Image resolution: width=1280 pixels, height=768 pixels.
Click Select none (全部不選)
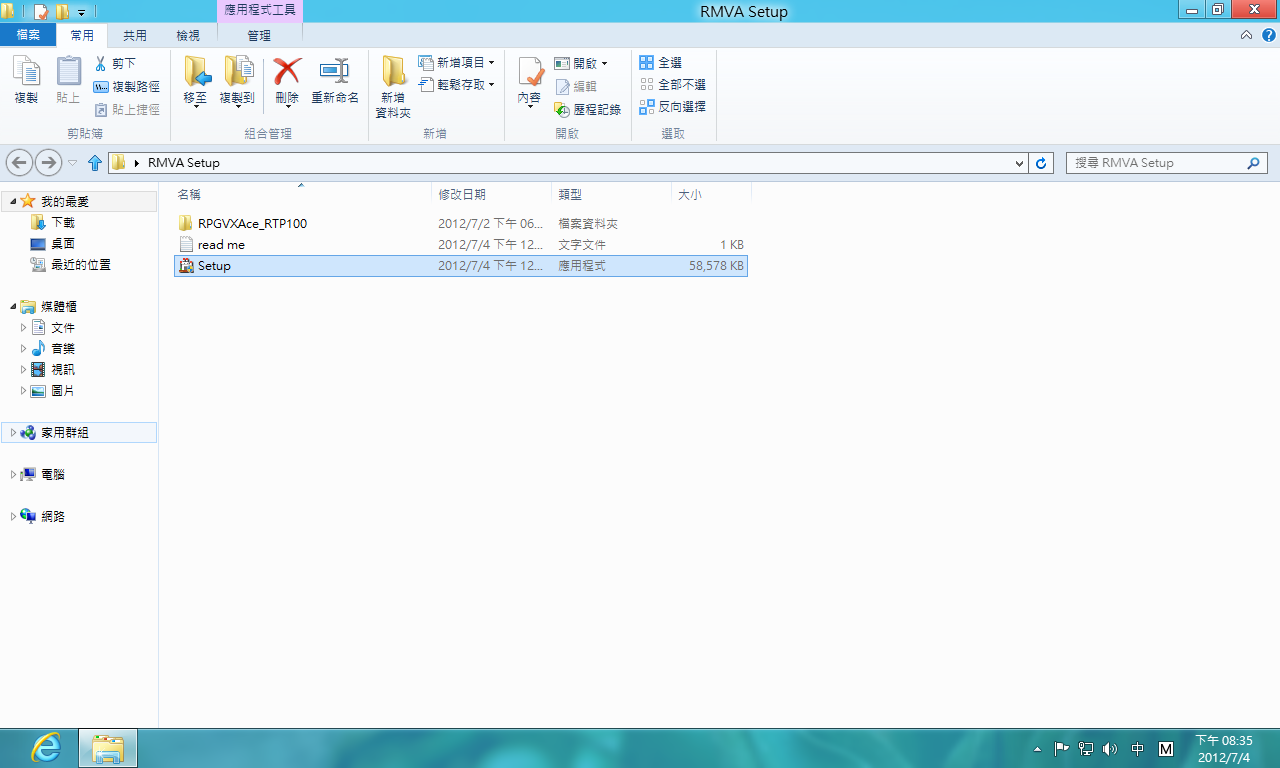(672, 85)
